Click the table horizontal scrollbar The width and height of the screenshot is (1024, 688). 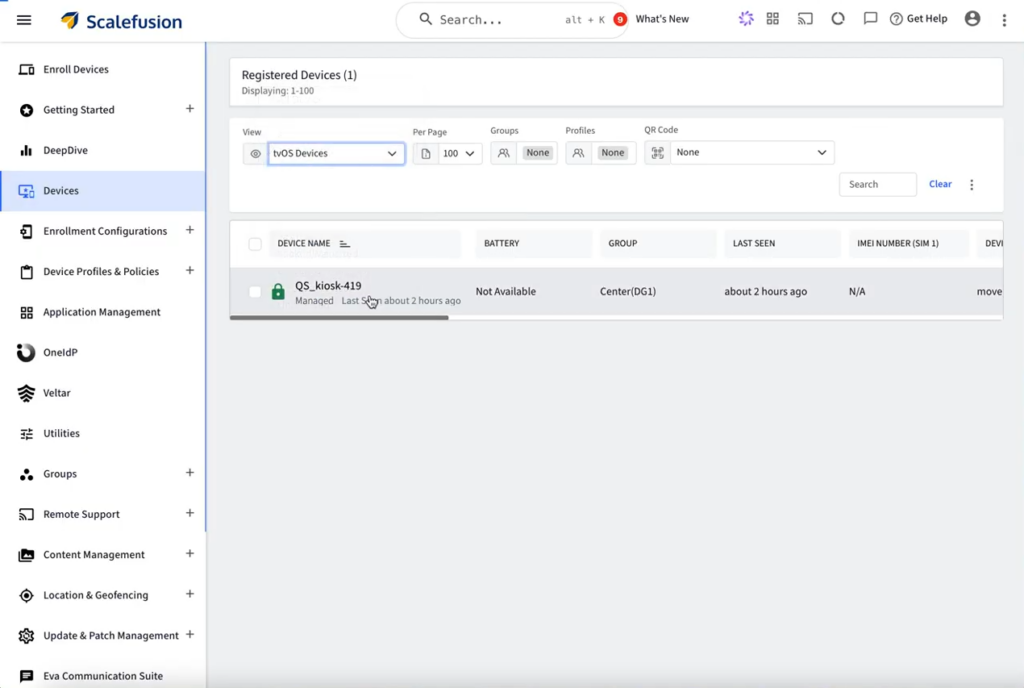click(x=339, y=318)
